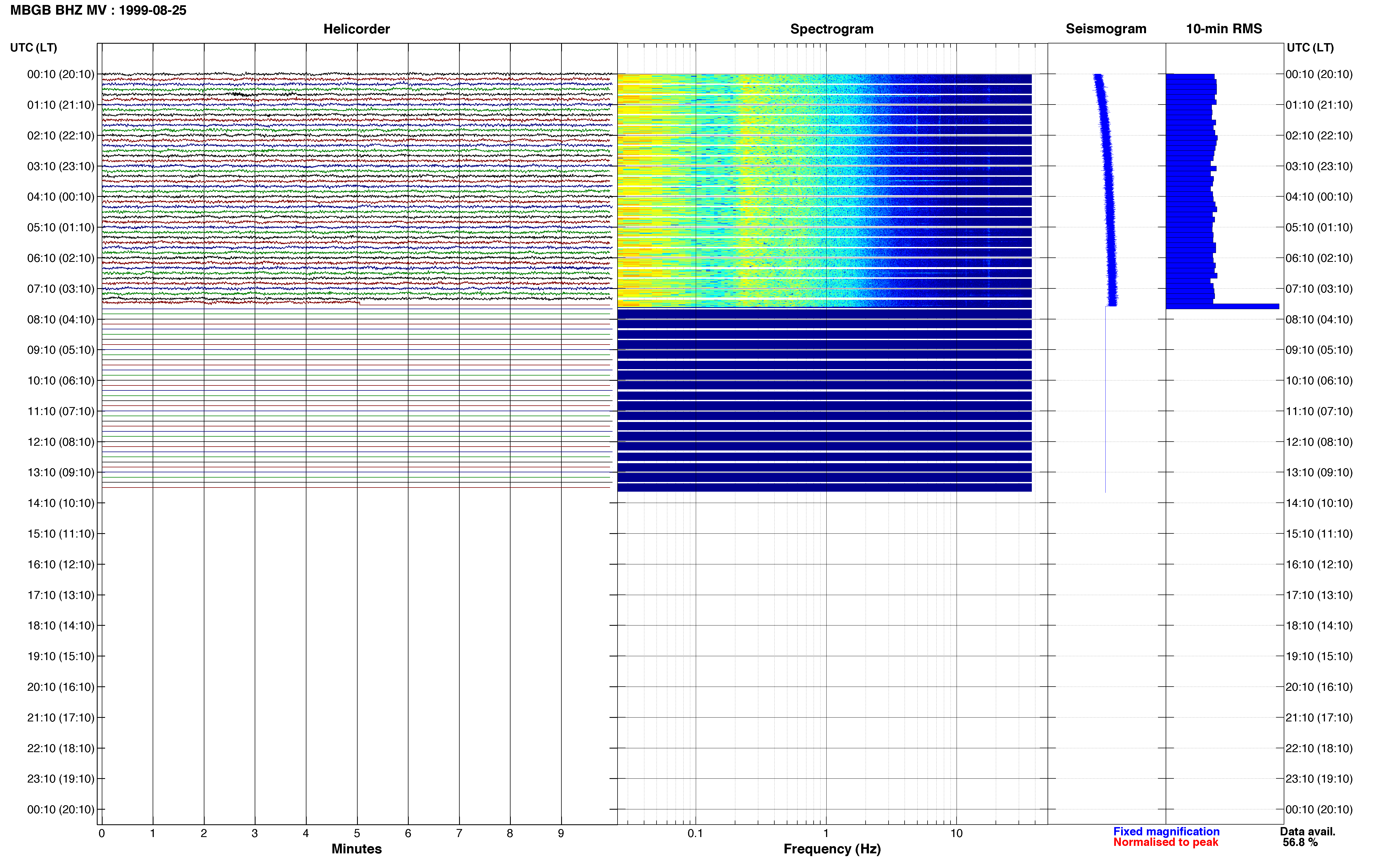The width and height of the screenshot is (1388, 868).
Task: Click the 'Data avail.' label
Action: [x=1307, y=831]
